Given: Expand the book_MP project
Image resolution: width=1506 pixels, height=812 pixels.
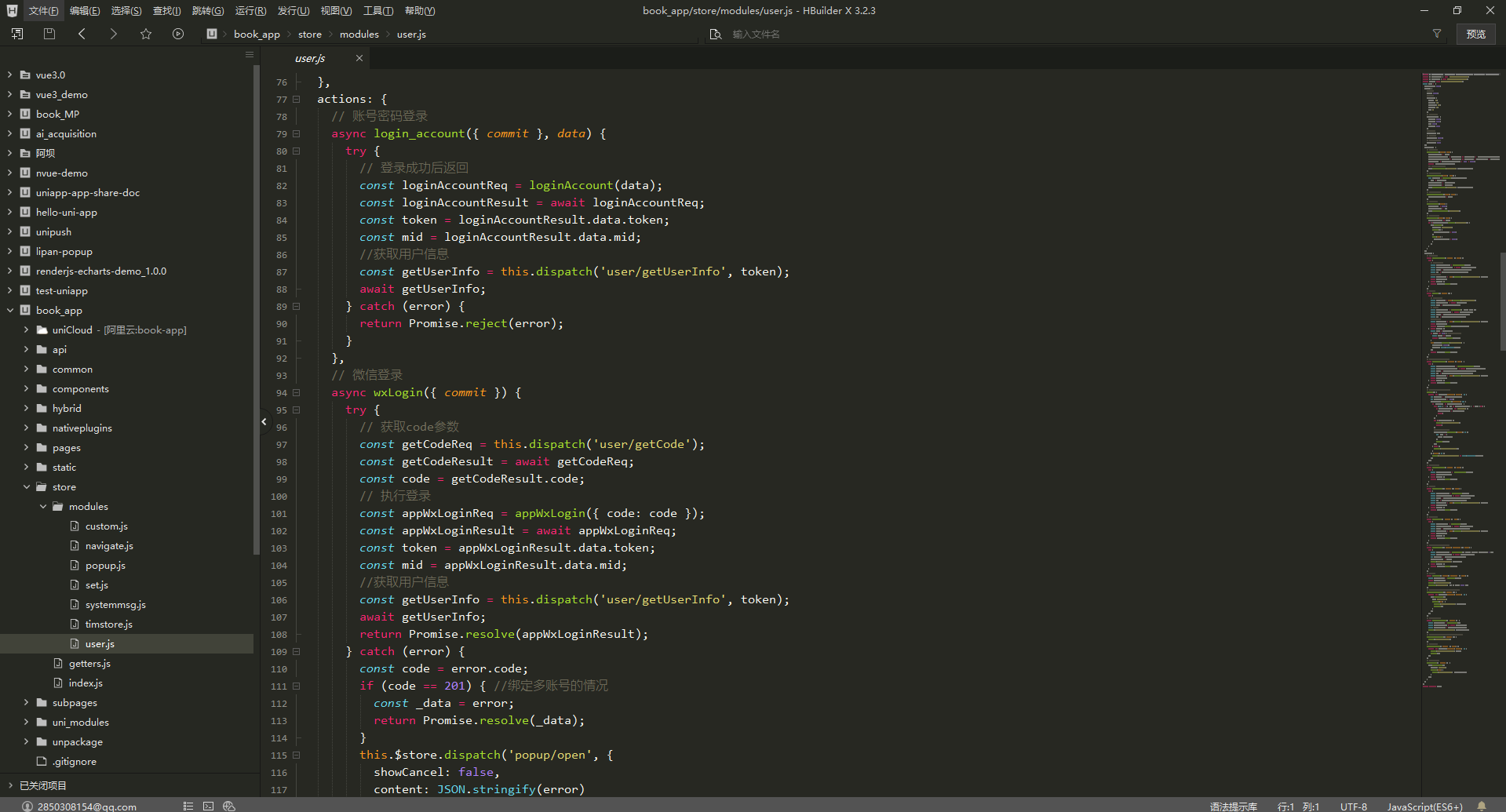Looking at the screenshot, I should 9,115.
